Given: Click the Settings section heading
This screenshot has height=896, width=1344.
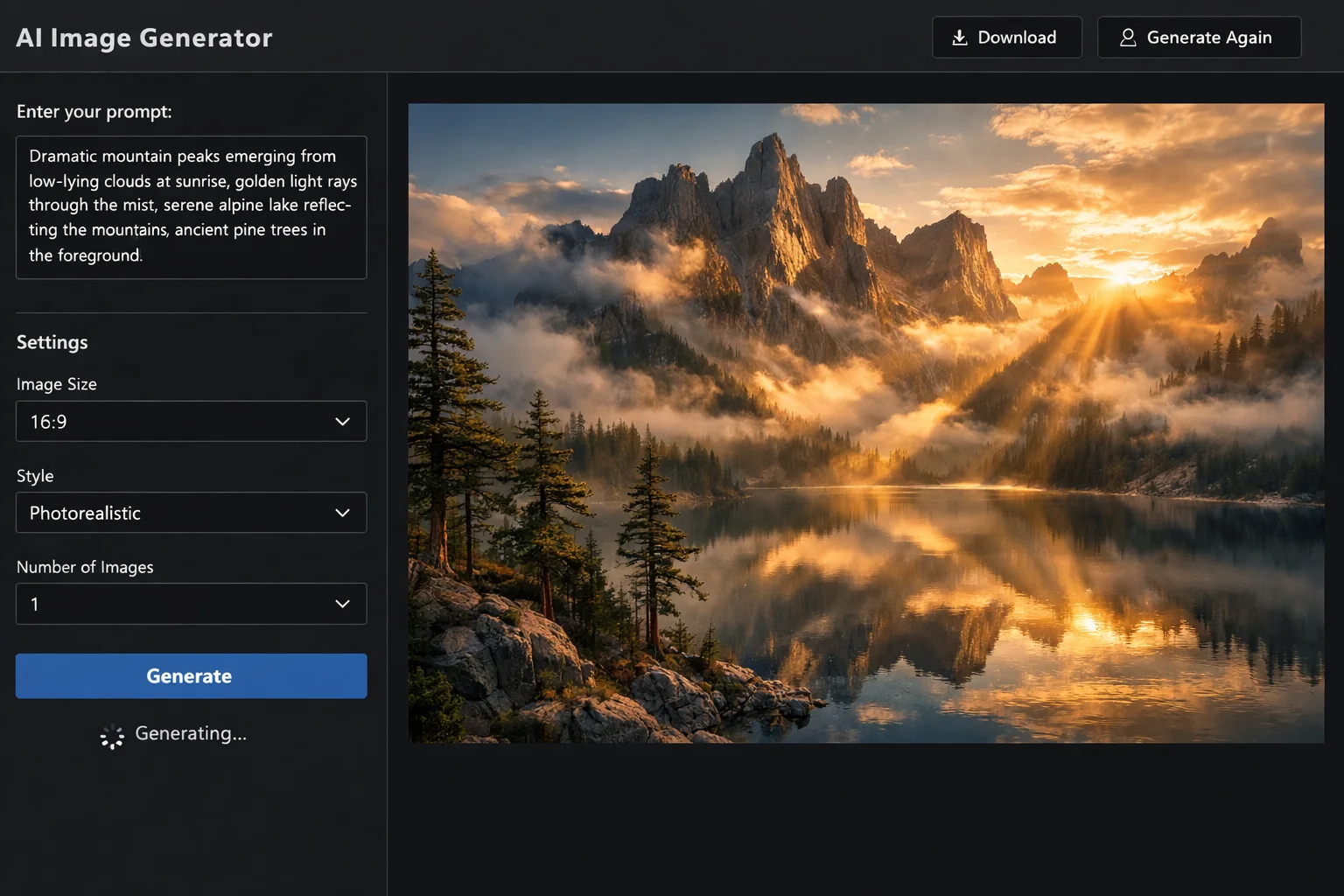Looking at the screenshot, I should pos(52,342).
